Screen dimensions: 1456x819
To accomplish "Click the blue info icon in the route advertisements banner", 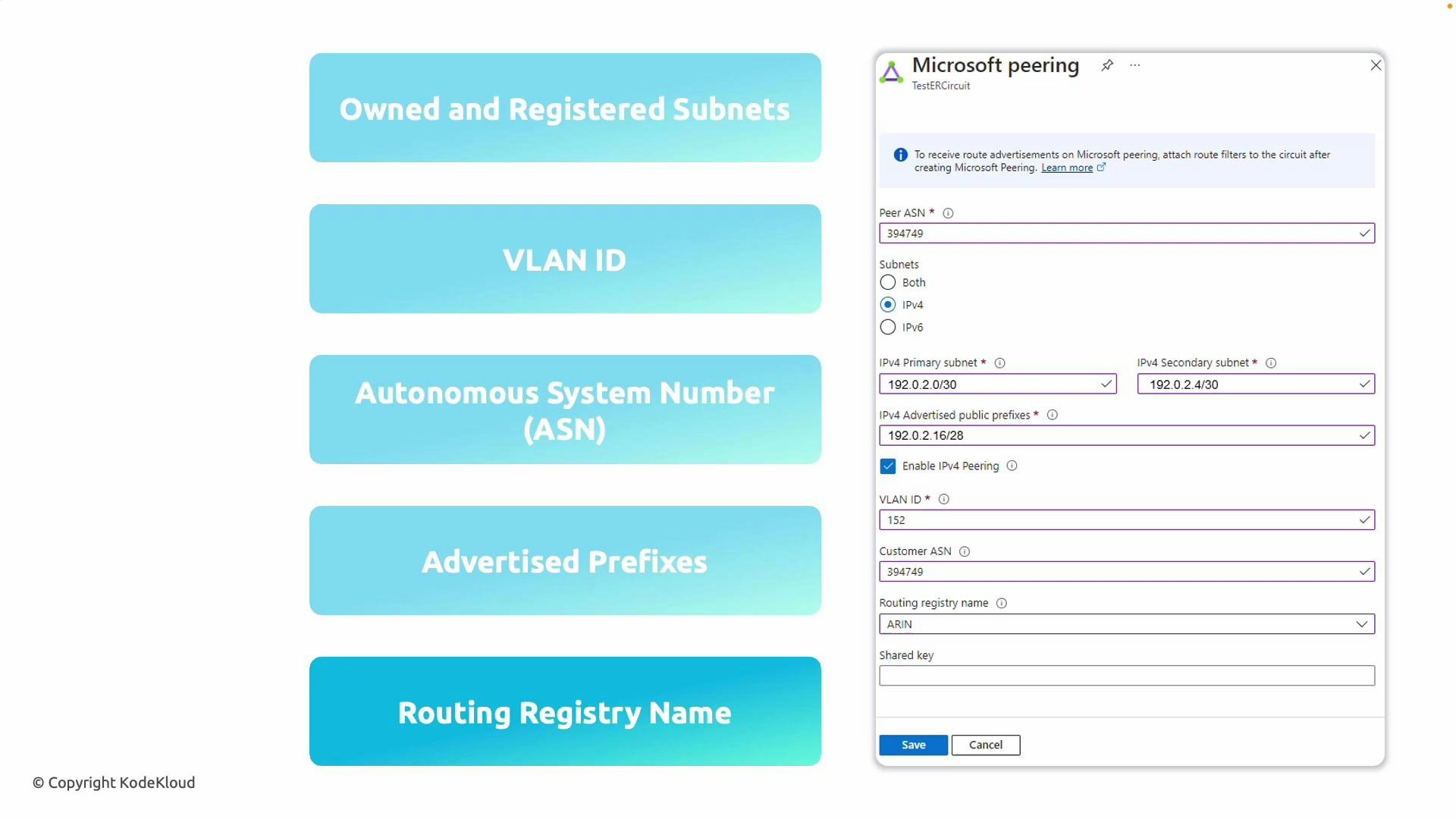I will click(x=900, y=155).
